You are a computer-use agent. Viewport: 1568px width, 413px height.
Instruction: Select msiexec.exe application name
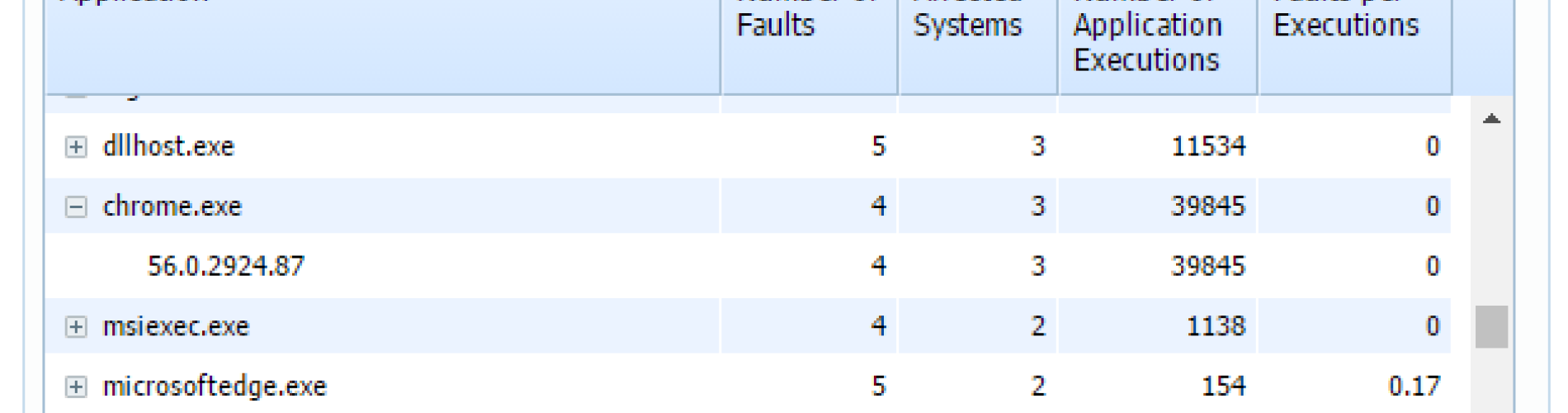coord(176,325)
